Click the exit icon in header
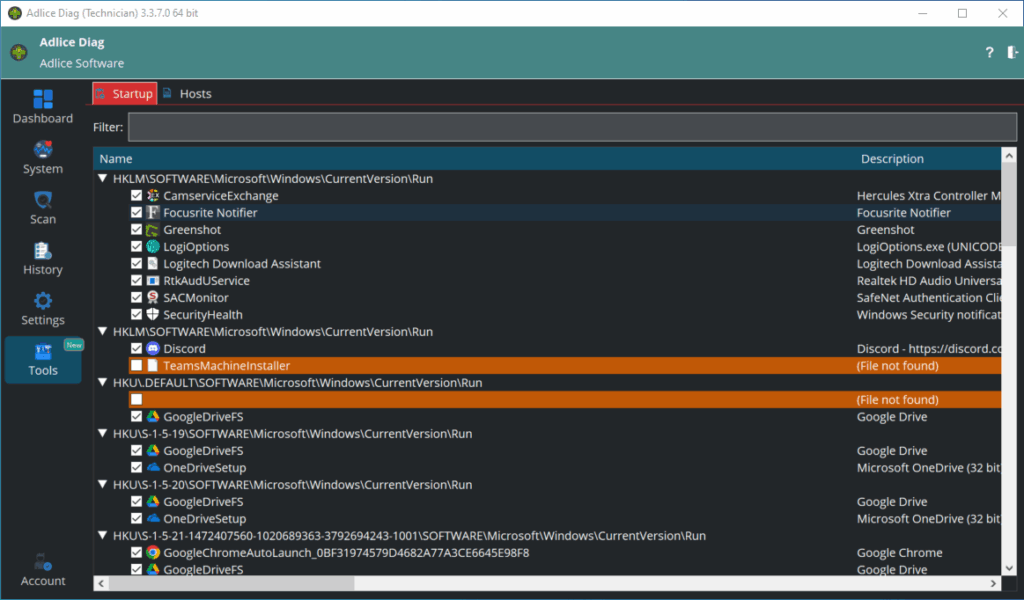 pos(1012,53)
